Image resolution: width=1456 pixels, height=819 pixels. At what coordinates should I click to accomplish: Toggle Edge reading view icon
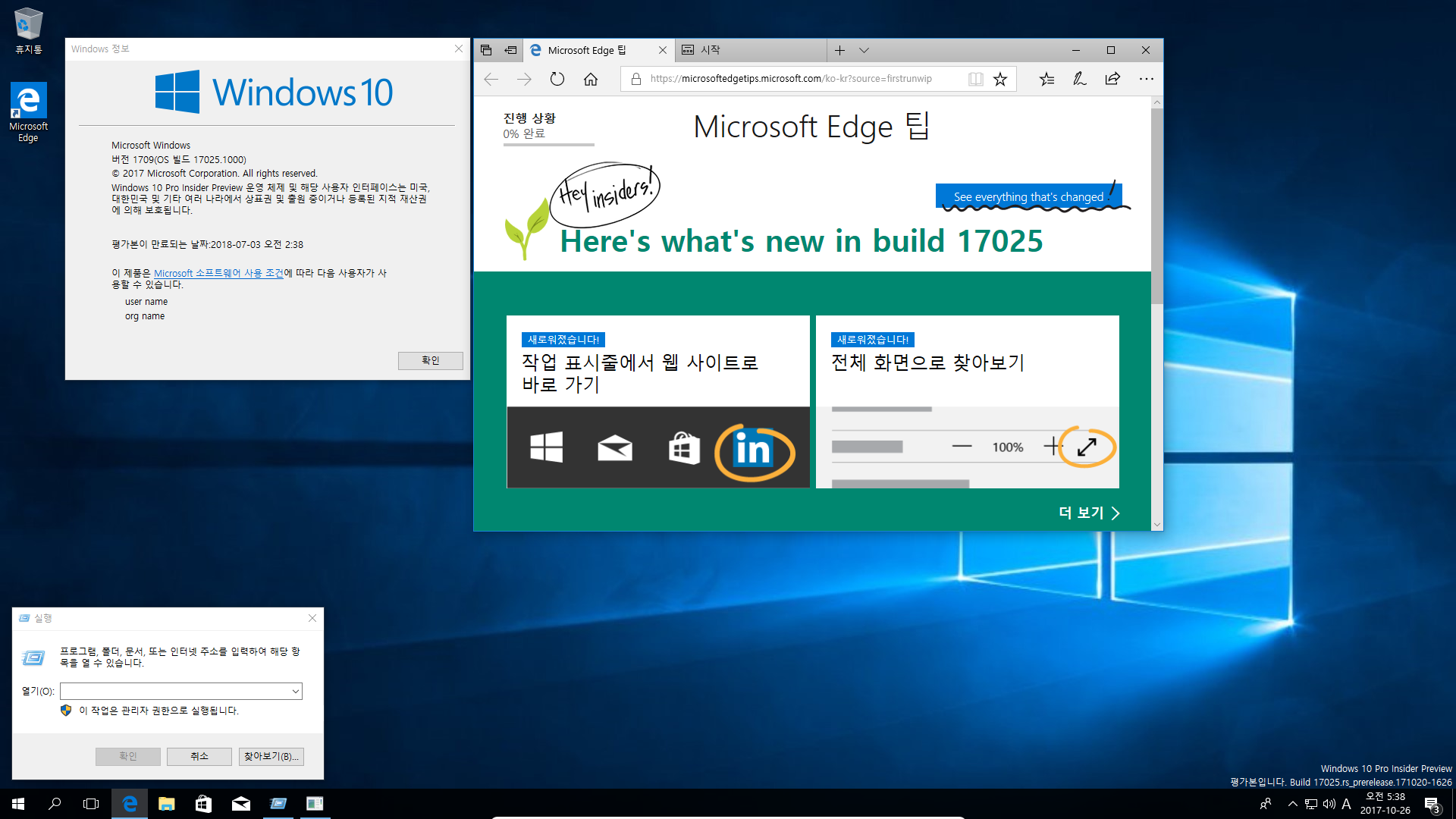976,79
